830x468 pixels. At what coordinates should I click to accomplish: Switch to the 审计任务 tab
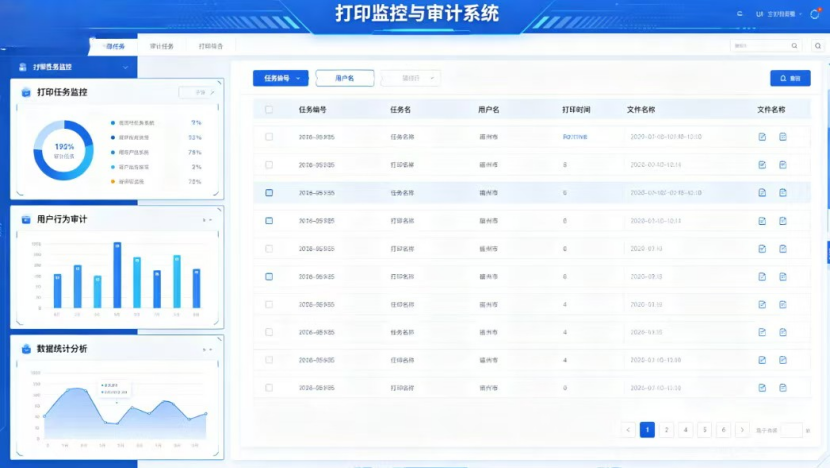161,47
